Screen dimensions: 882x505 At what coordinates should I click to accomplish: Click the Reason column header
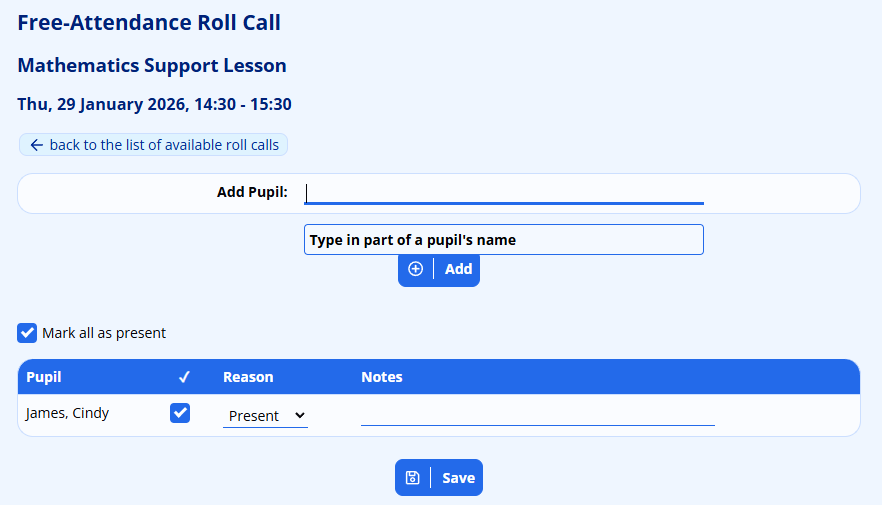click(248, 377)
